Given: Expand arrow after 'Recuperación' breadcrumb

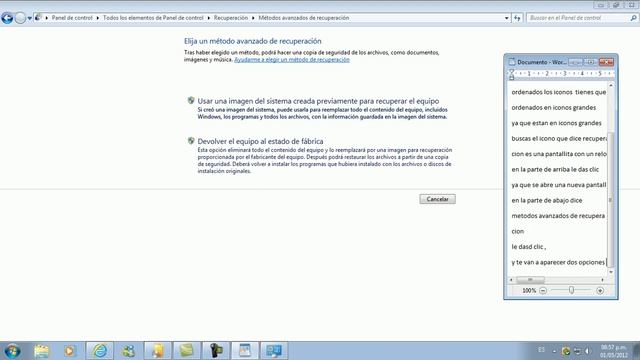Looking at the screenshot, I should coord(253,18).
